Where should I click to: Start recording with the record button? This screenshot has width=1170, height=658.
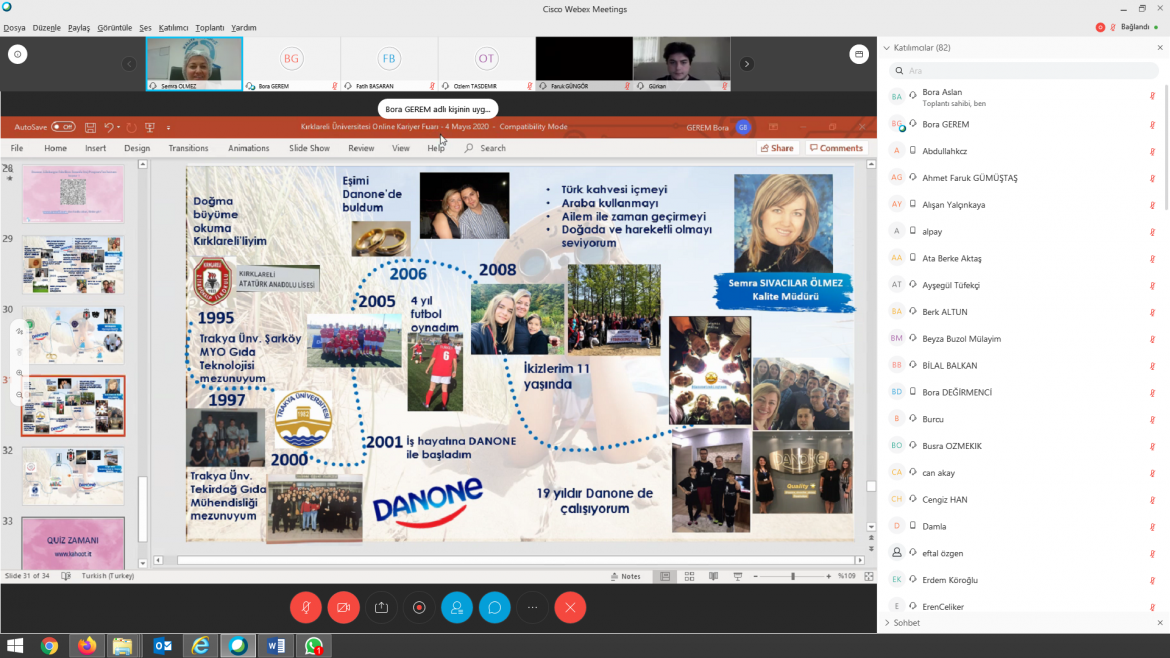pos(419,607)
